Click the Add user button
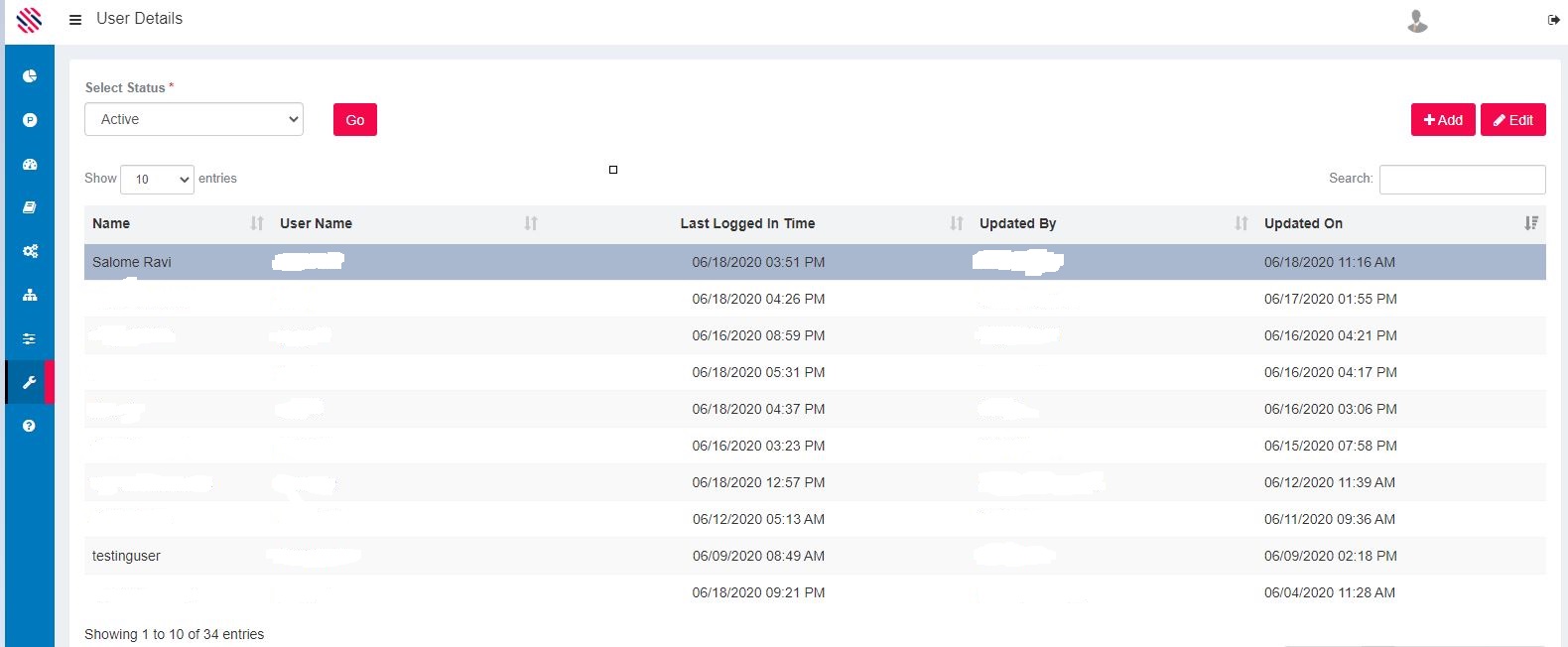The image size is (1568, 647). (x=1442, y=120)
